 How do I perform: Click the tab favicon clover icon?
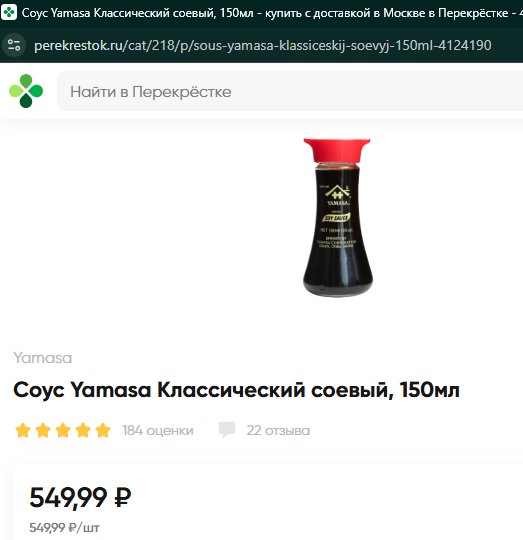pos(9,12)
